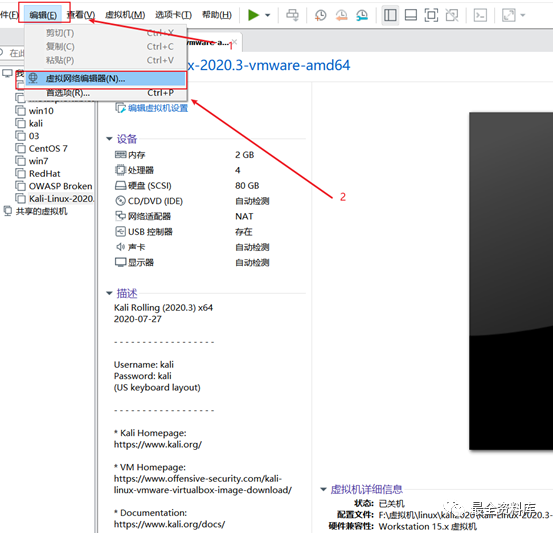Take a snapshot using the clock icon

(321, 15)
